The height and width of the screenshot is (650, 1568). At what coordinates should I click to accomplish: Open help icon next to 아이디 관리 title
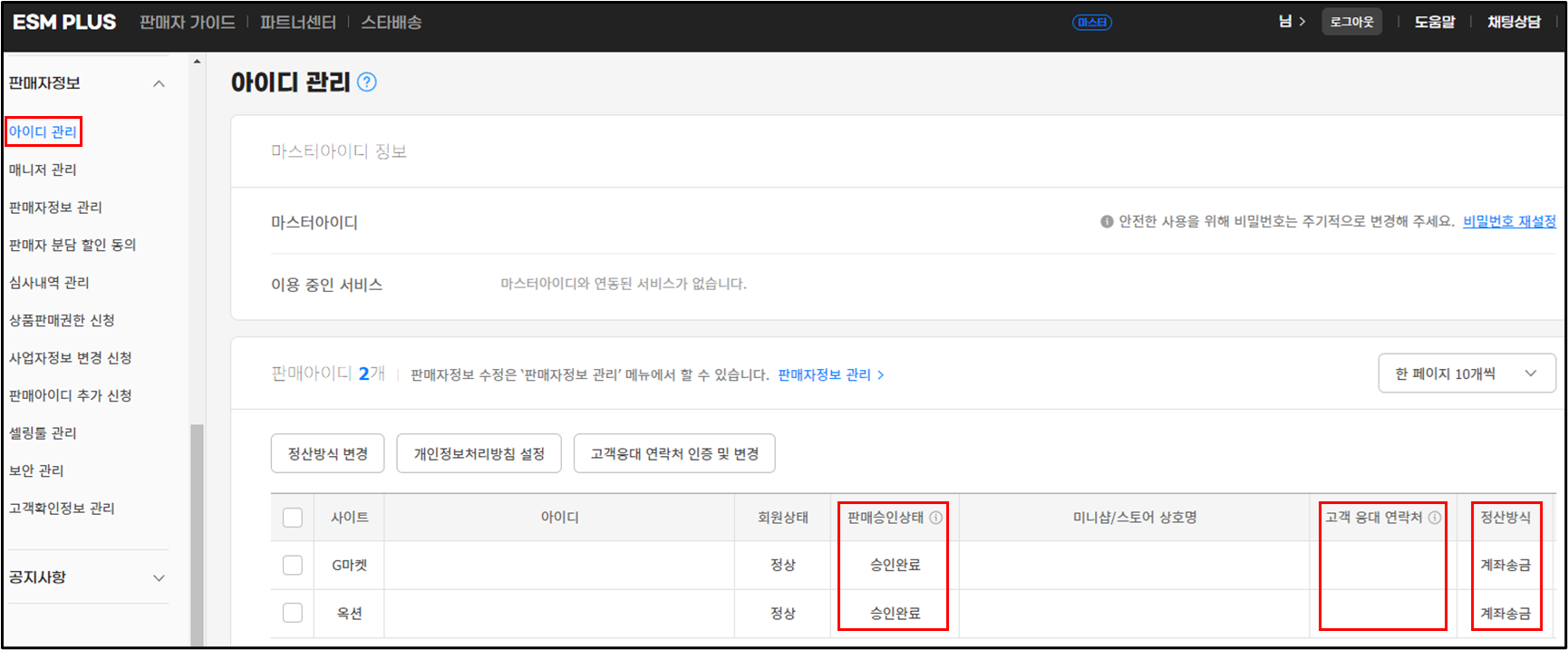tap(367, 82)
